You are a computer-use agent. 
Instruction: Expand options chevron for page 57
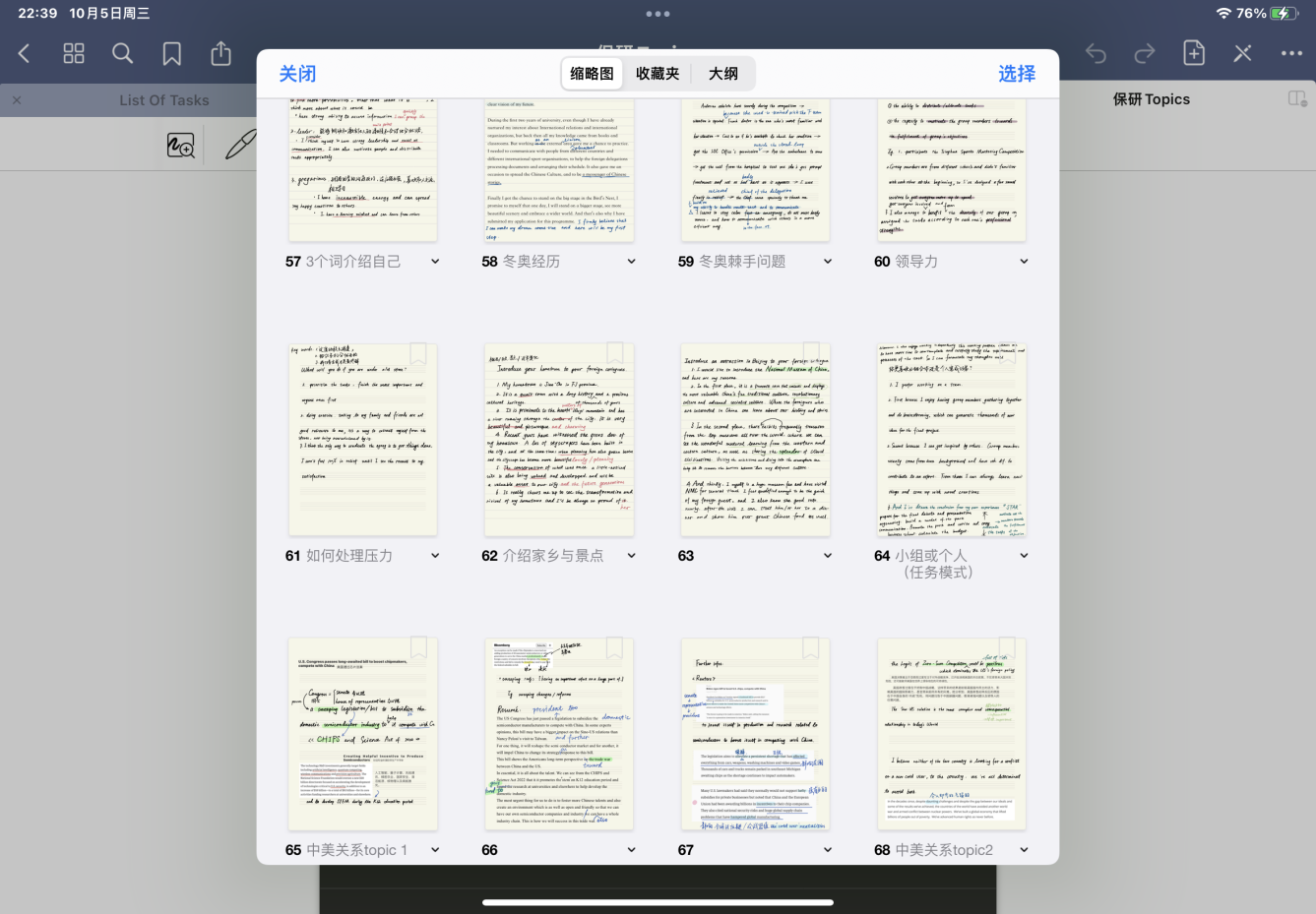pos(435,262)
